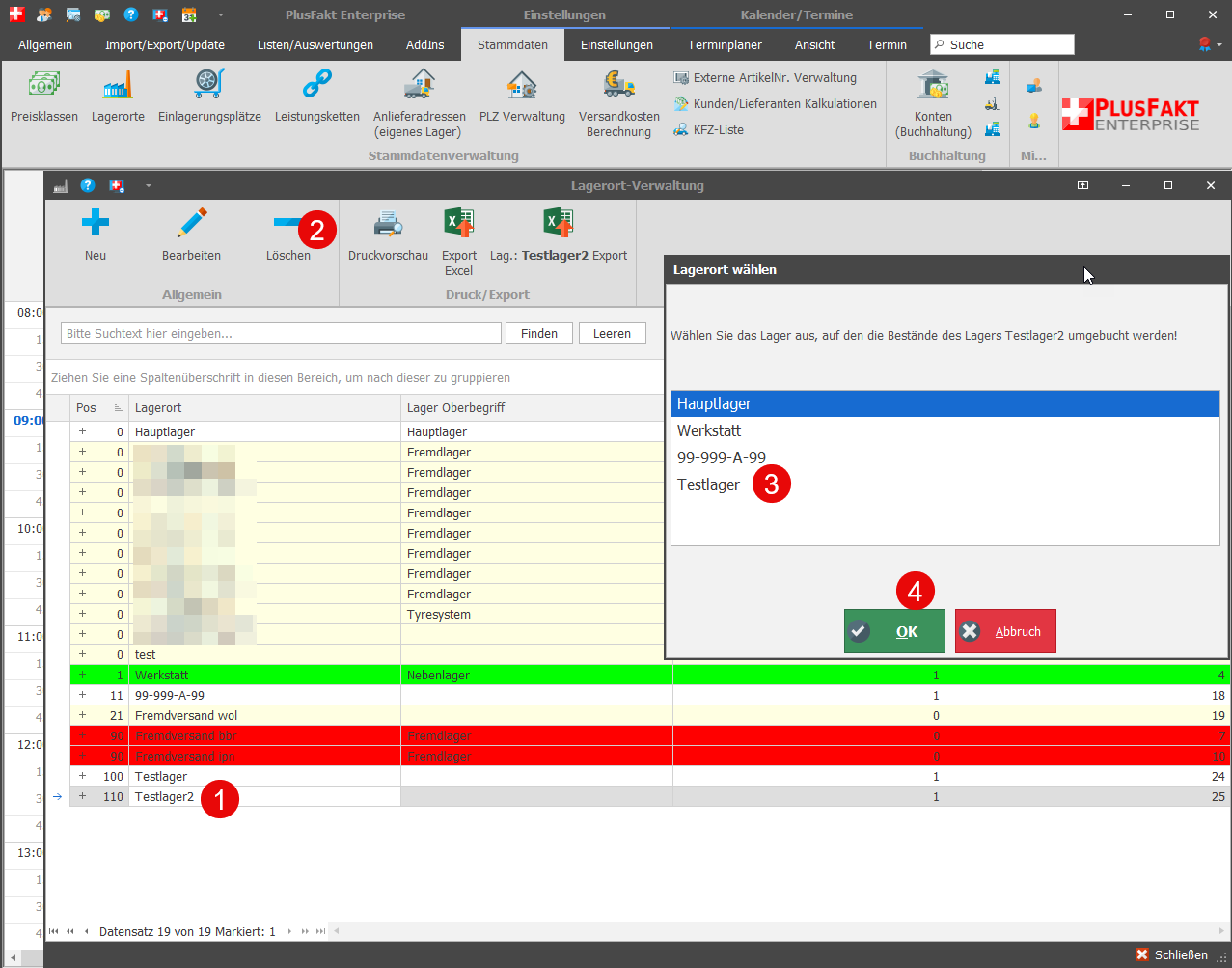Click the Nebenlager cell in the Werkstatt row
This screenshot has height=968, width=1232.
[x=536, y=675]
